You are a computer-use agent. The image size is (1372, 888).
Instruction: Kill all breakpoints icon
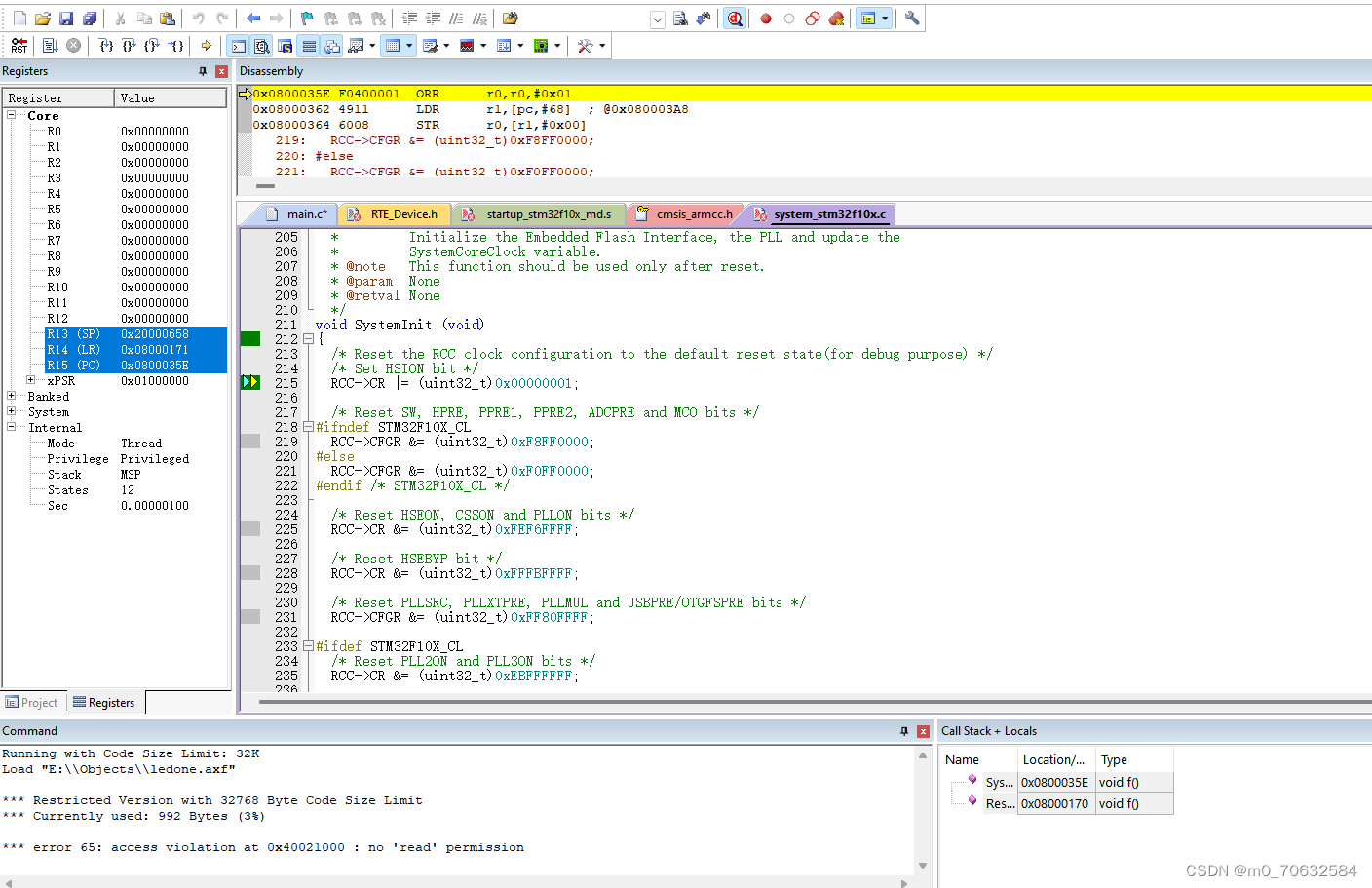tap(836, 19)
